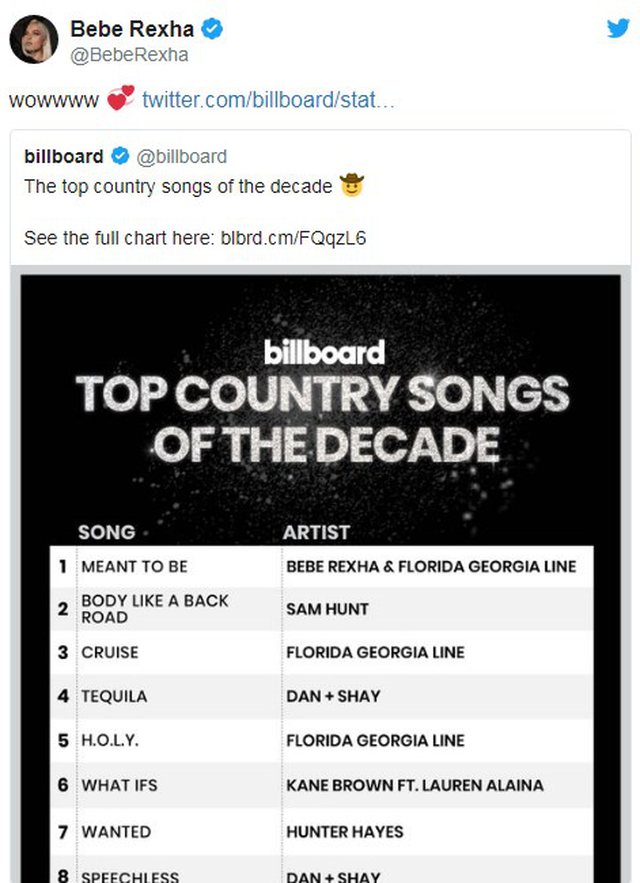Click Bebe Rexha's blue verified badge
Screen dimensions: 640x883
click(212, 29)
